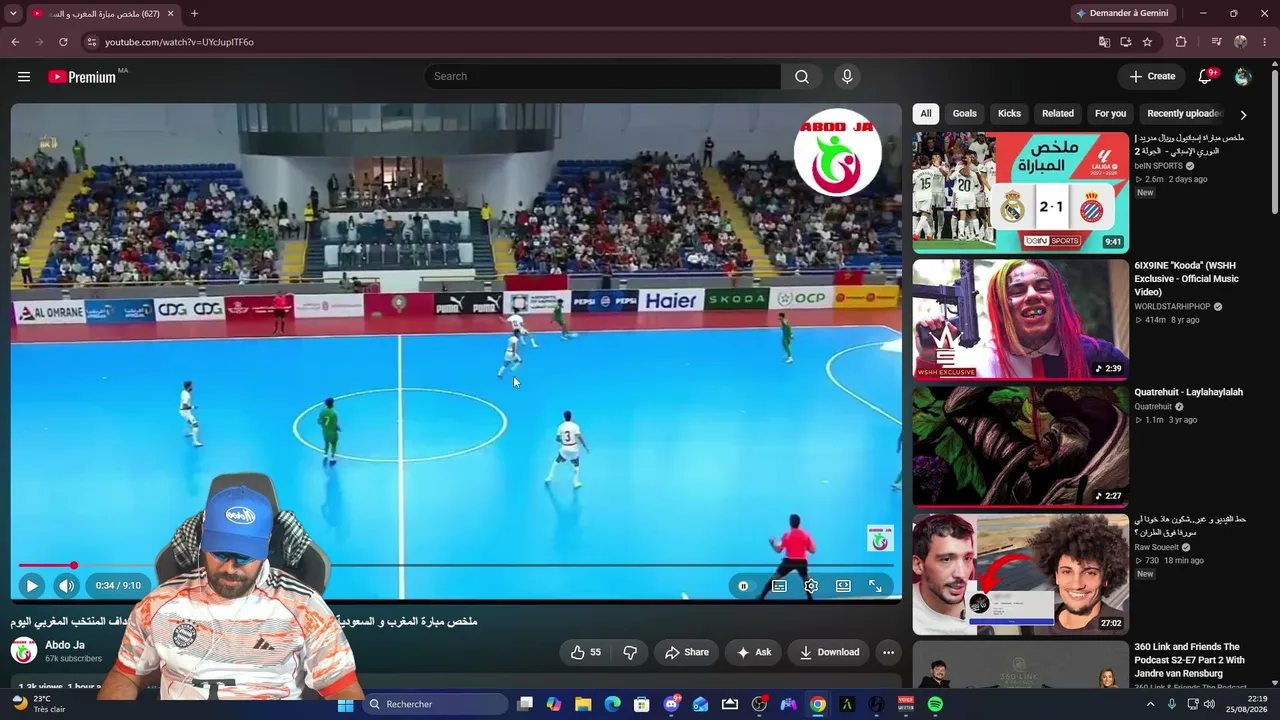1280x720 pixels.
Task: Open YouTube notifications bell
Action: [x=1206, y=77]
